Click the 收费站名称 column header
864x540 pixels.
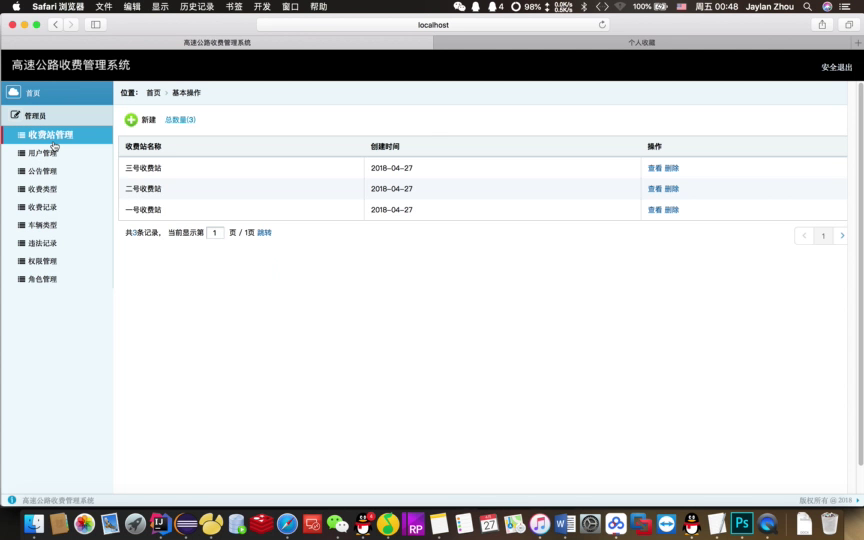(x=143, y=147)
